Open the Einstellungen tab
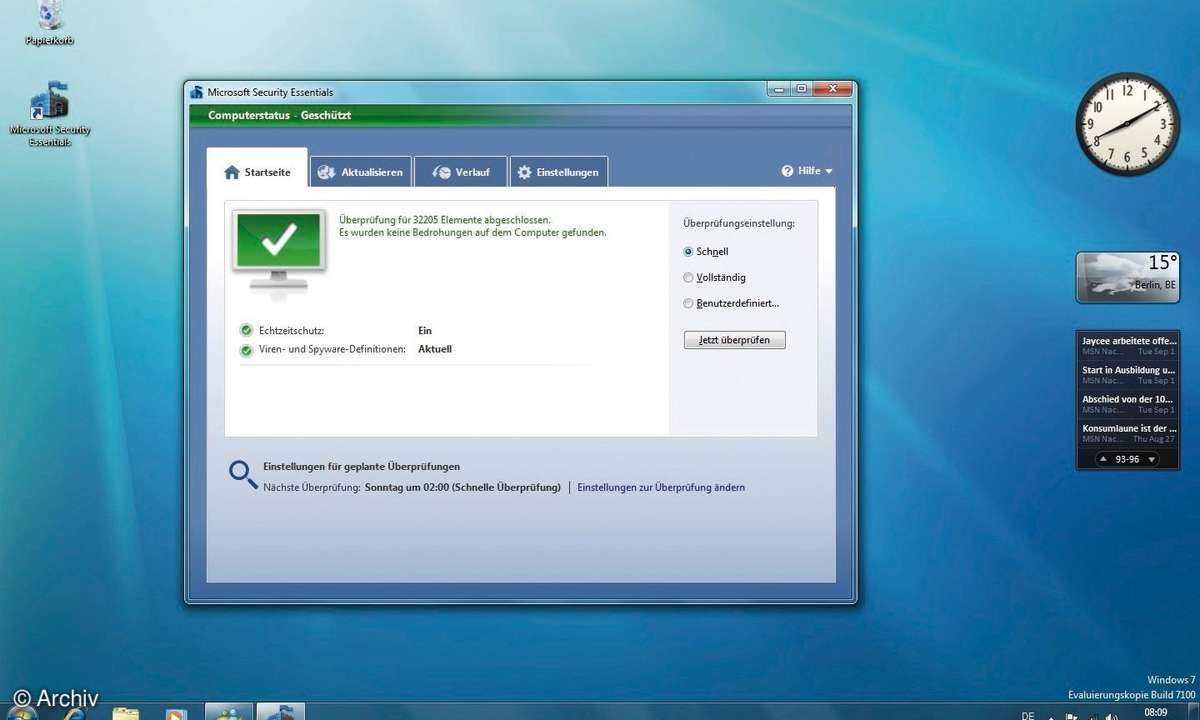Viewport: 1200px width, 720px height. click(x=558, y=172)
